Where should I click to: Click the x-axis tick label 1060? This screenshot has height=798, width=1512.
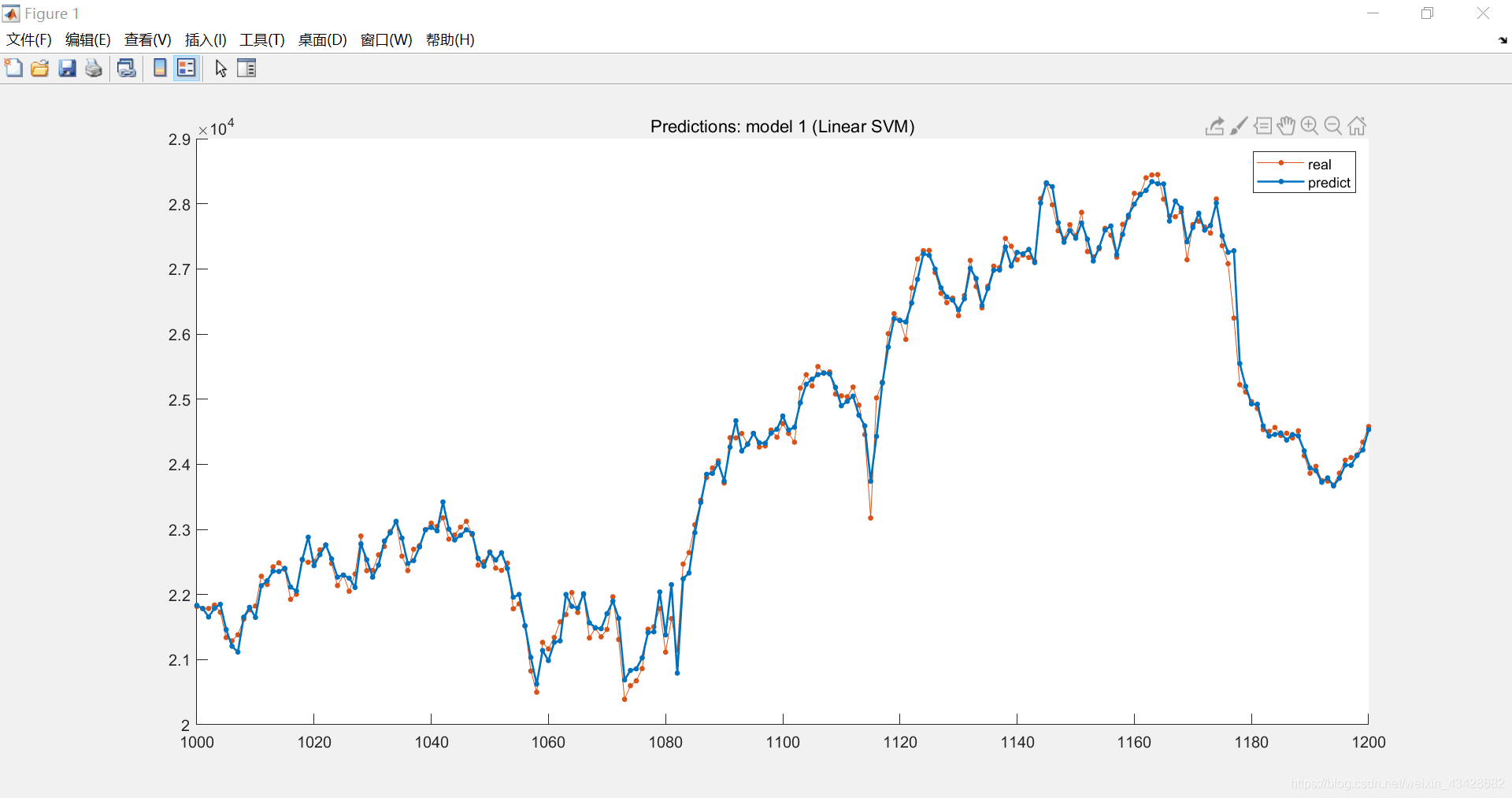[548, 742]
